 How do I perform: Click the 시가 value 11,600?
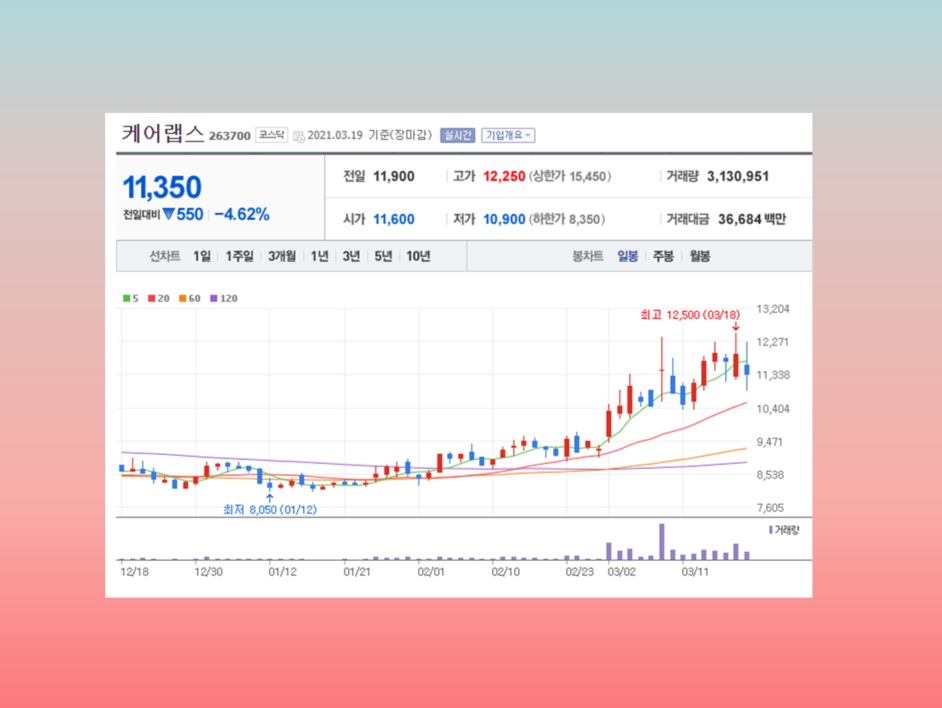coord(394,219)
